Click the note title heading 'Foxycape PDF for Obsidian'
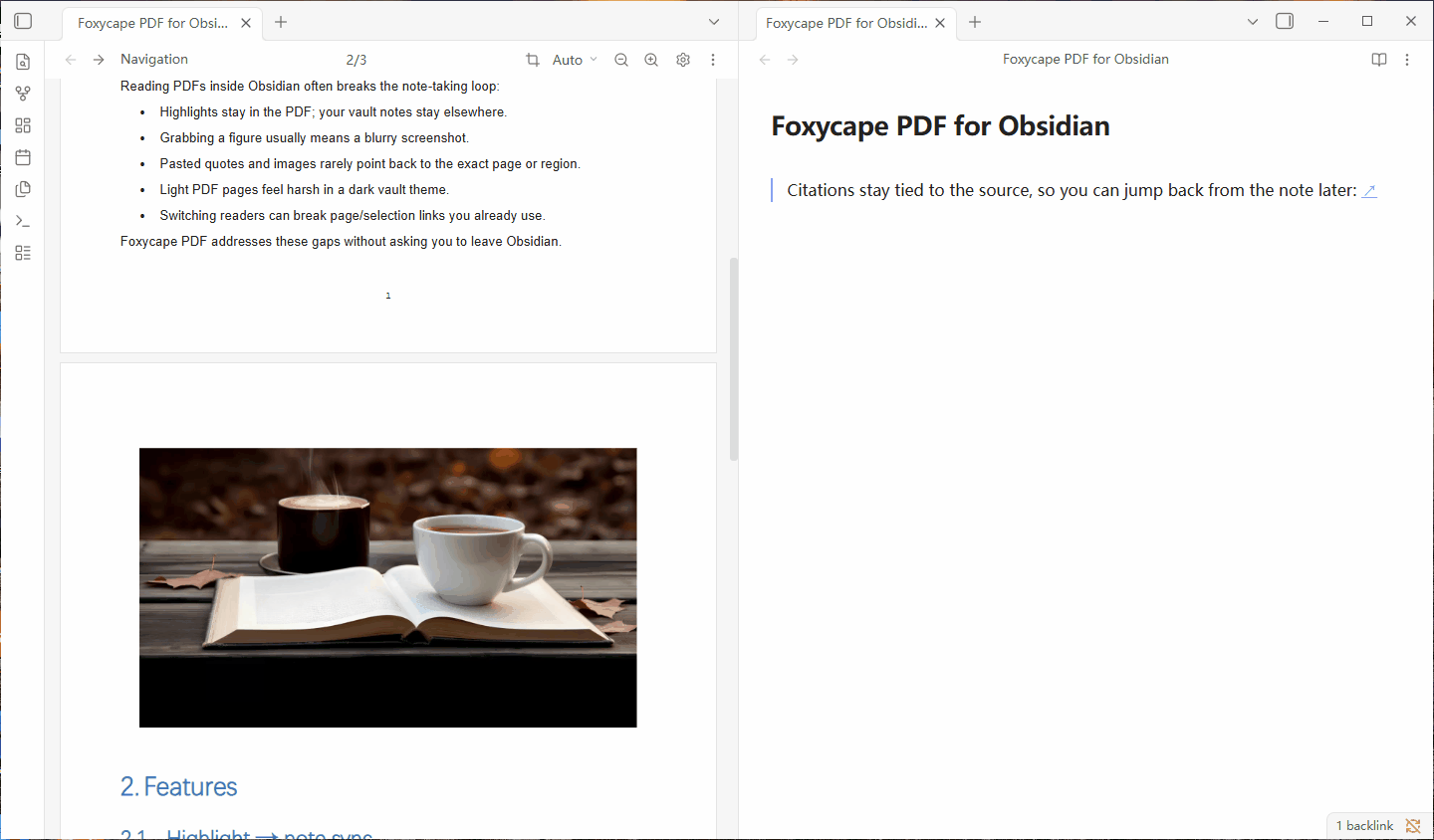This screenshot has height=840, width=1434. (x=940, y=126)
